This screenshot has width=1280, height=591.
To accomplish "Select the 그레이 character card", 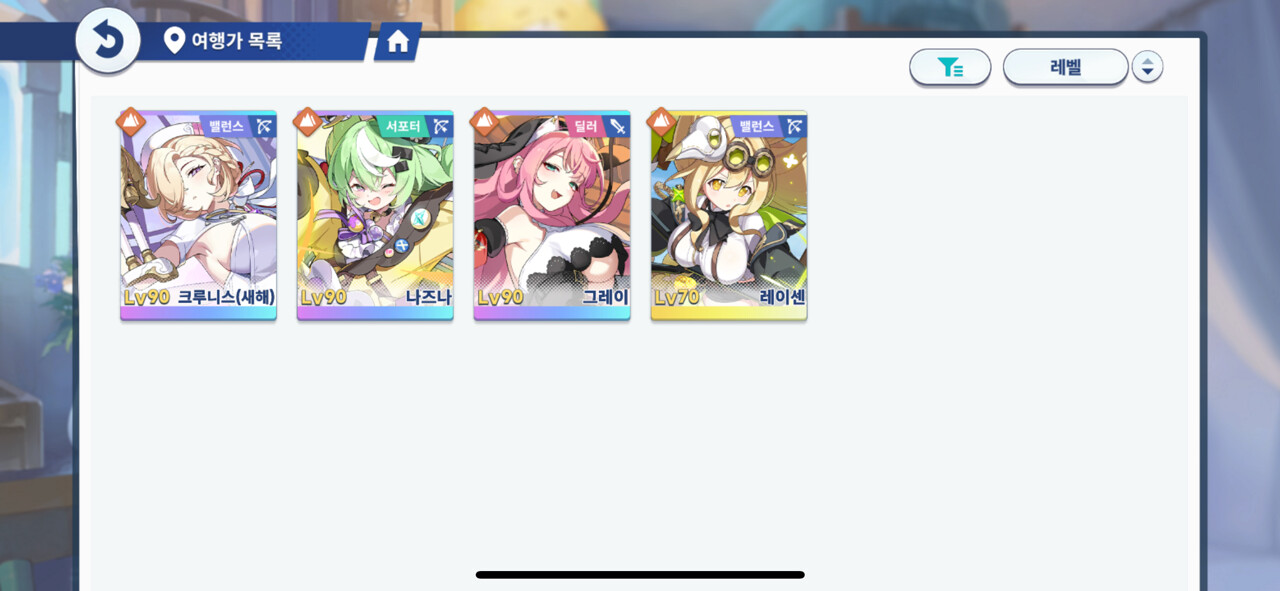I will pyautogui.click(x=552, y=215).
